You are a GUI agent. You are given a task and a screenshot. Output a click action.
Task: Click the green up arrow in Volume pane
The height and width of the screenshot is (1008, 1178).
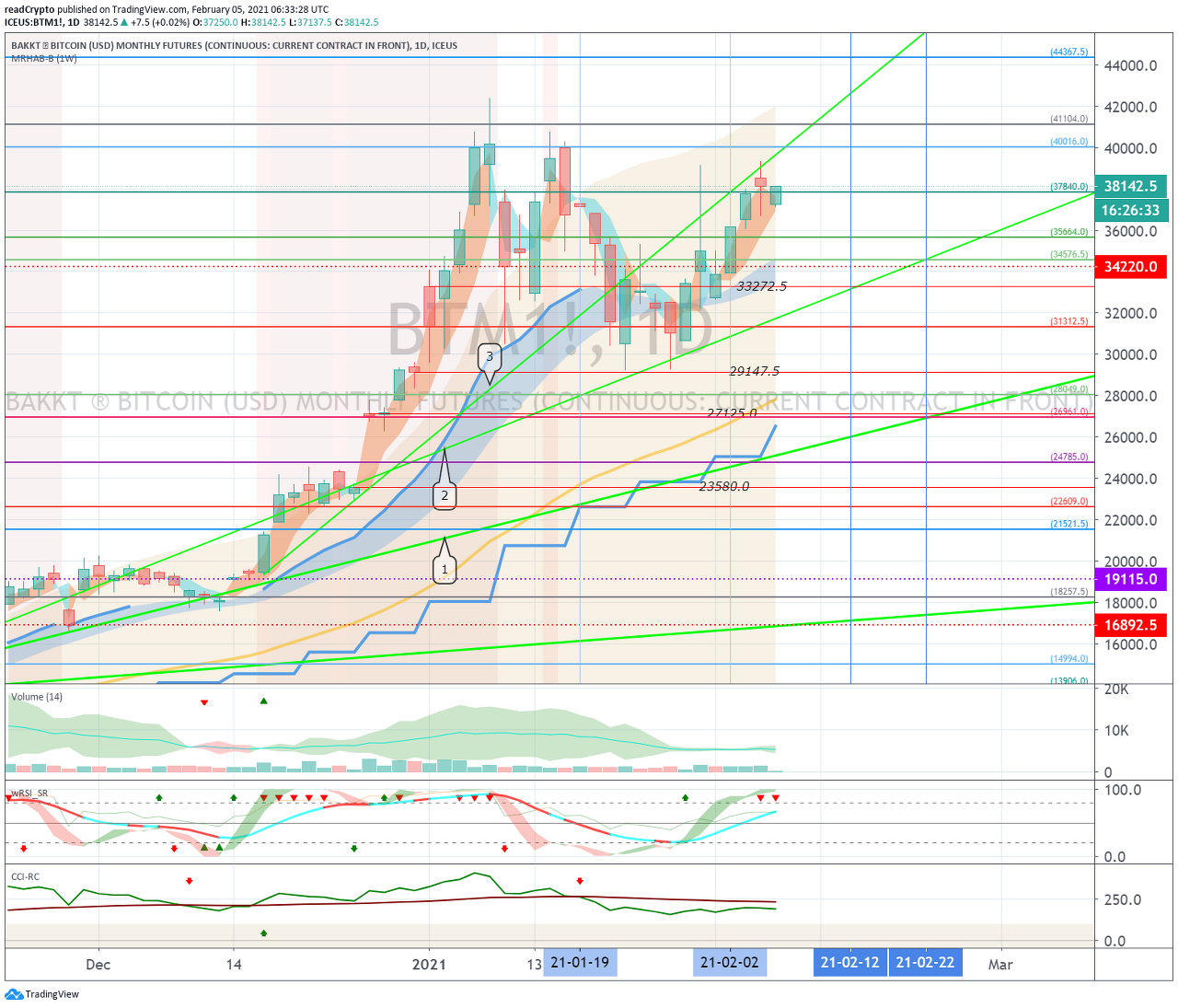264,701
